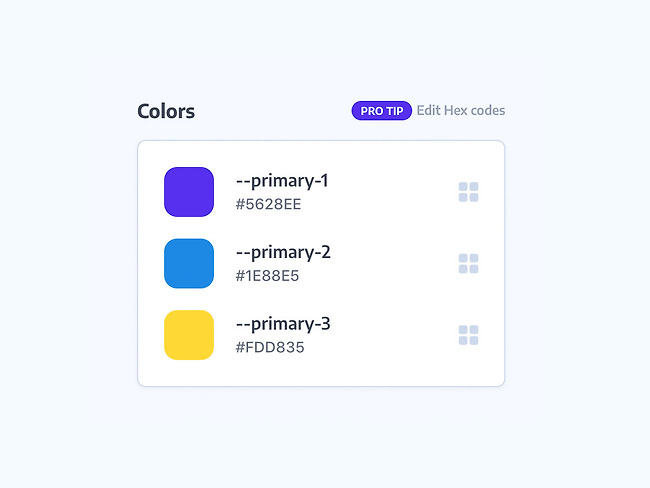Click the Colors section heading
650x488 pixels.
point(166,111)
